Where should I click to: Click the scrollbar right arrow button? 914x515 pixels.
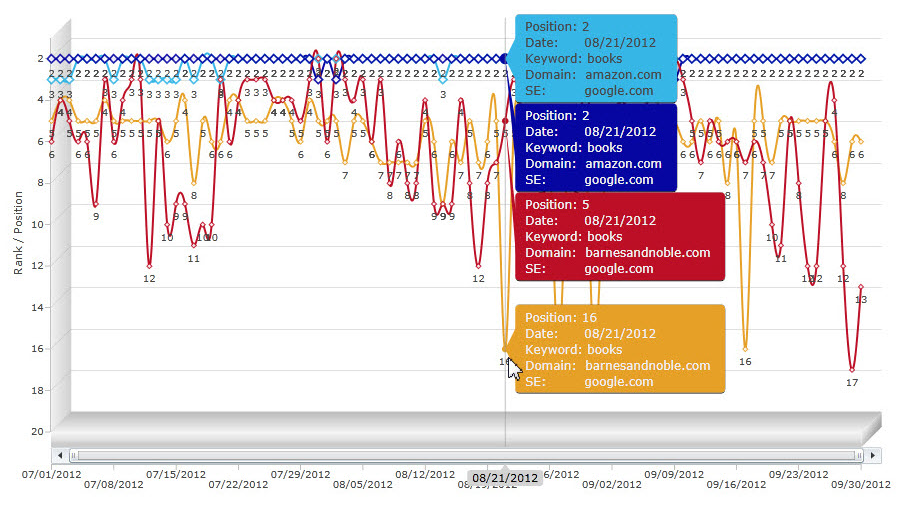click(x=873, y=455)
